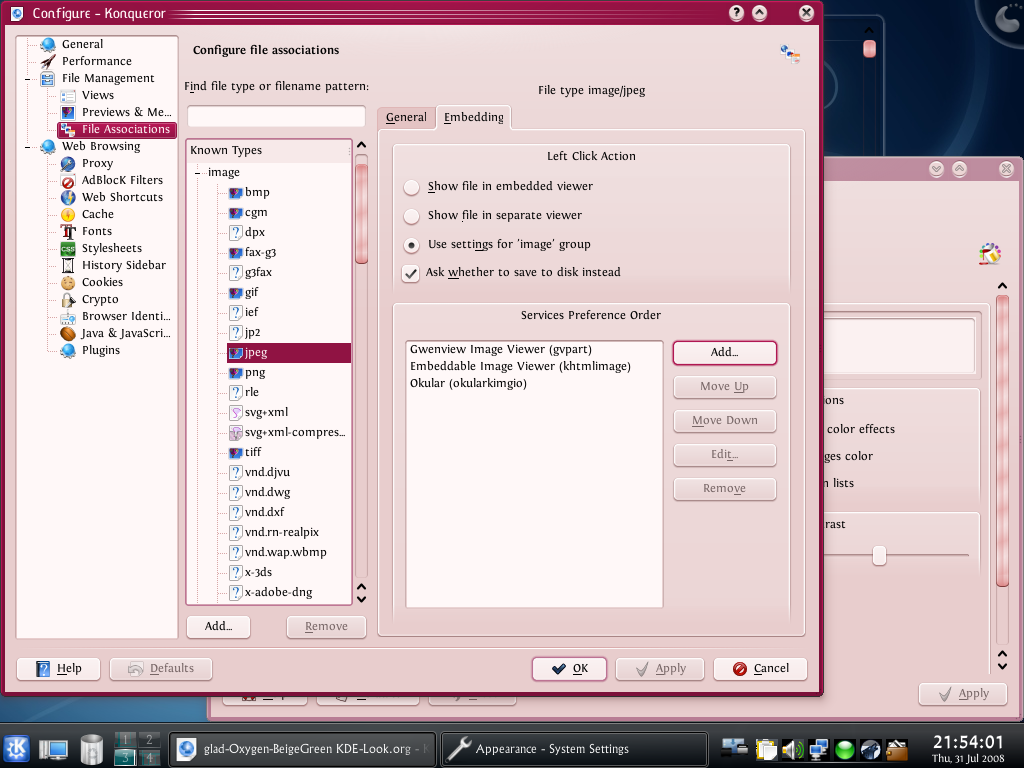This screenshot has width=1024, height=768.
Task: Open the trash can in the panel
Action: [x=92, y=749]
